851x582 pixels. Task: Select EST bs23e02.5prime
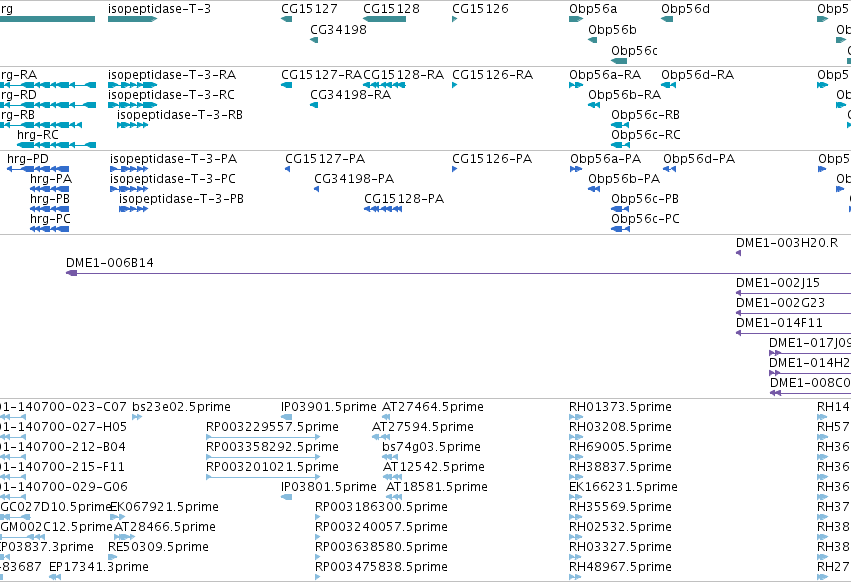tap(181, 407)
